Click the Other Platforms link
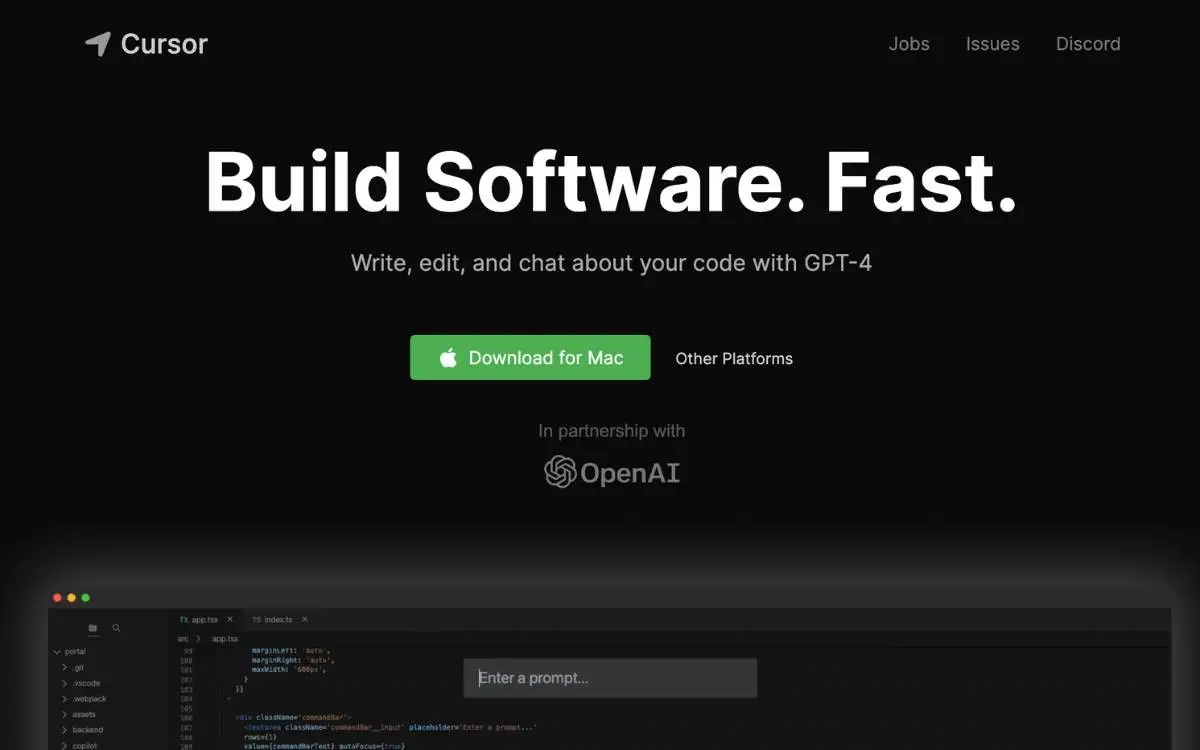Viewport: 1200px width, 750px height. pyautogui.click(x=734, y=358)
